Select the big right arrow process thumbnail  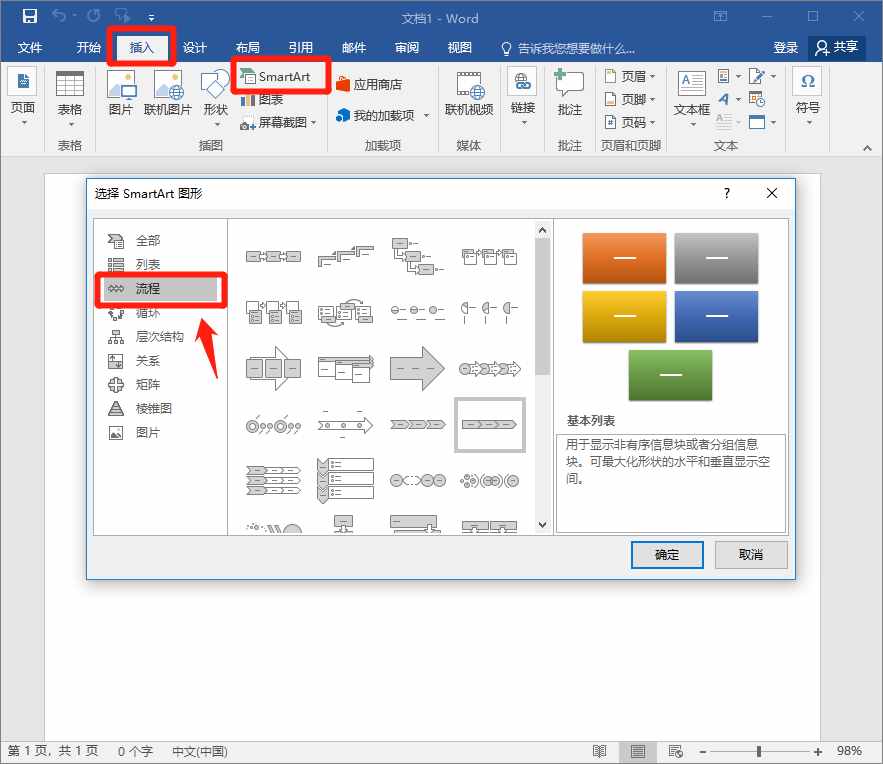pos(417,369)
